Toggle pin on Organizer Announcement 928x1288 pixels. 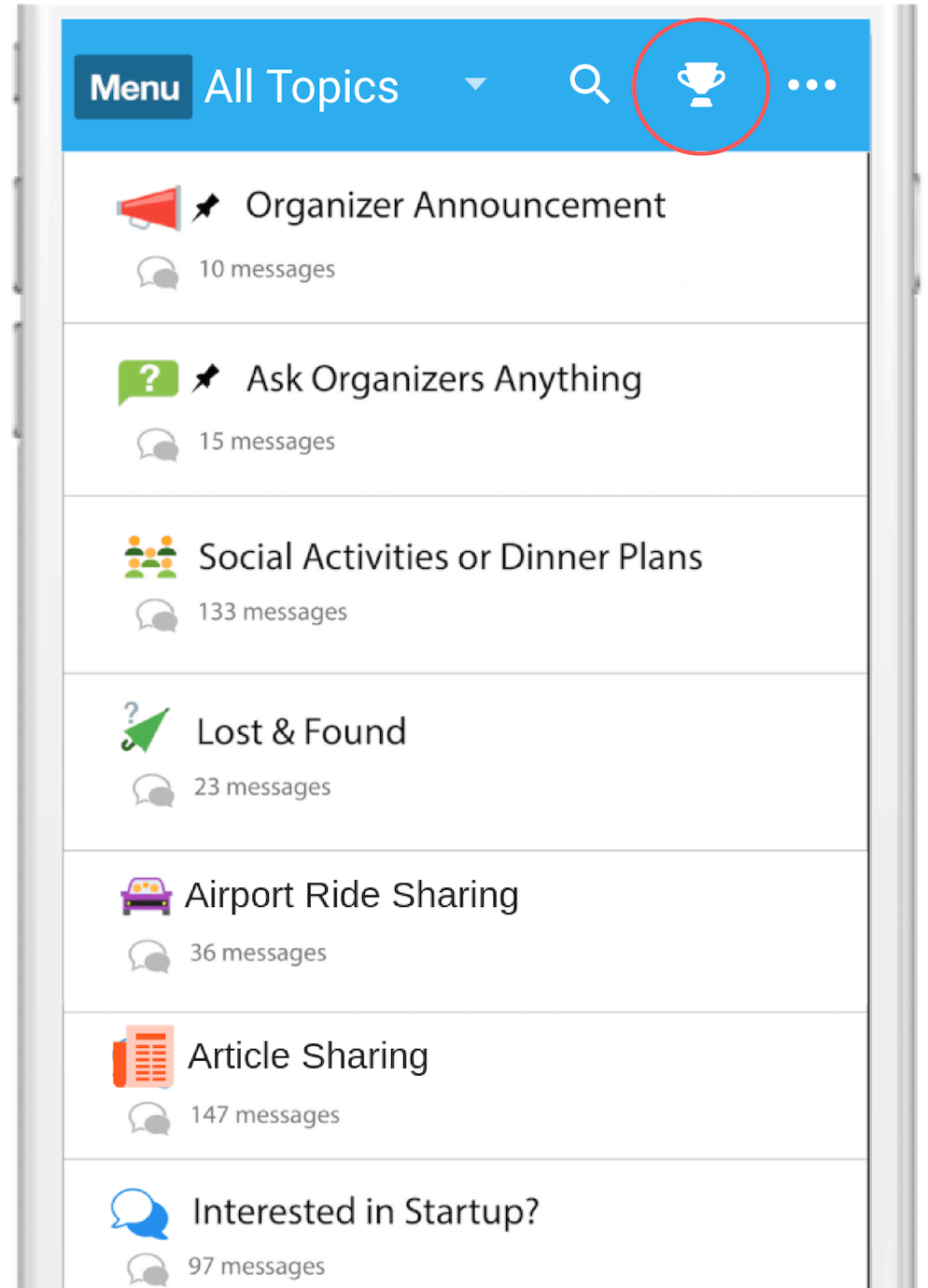pos(206,205)
